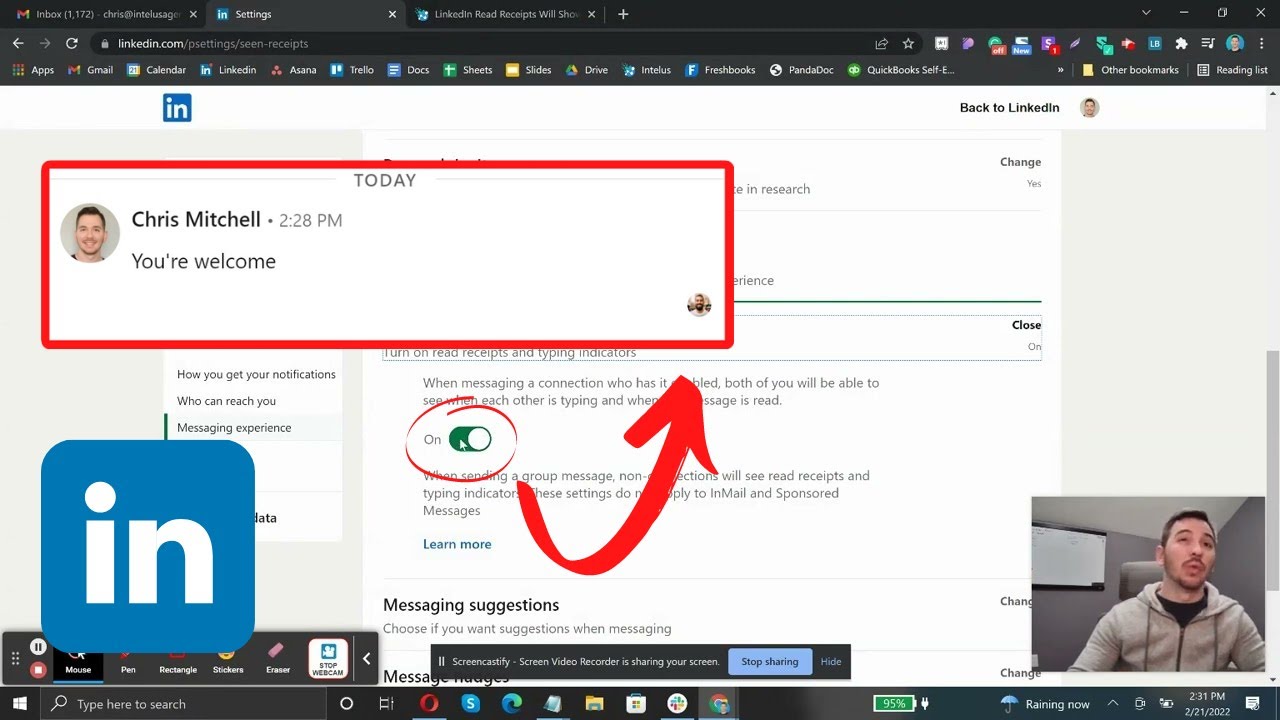Close the read receipts section
The height and width of the screenshot is (720, 1280).
1026,325
